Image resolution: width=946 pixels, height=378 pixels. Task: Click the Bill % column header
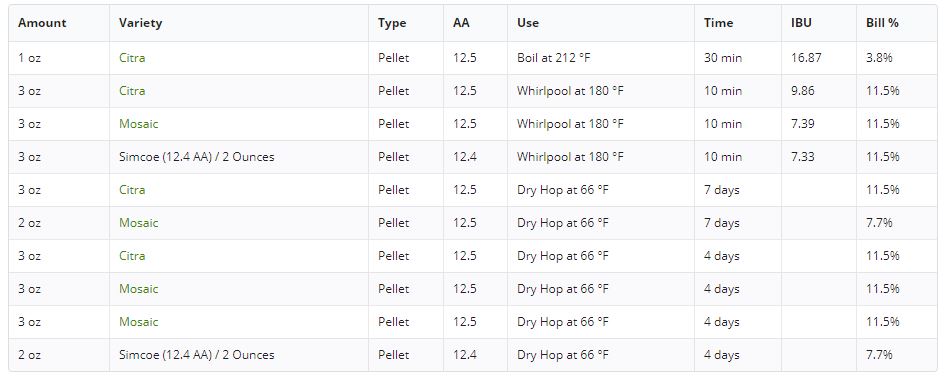[882, 23]
